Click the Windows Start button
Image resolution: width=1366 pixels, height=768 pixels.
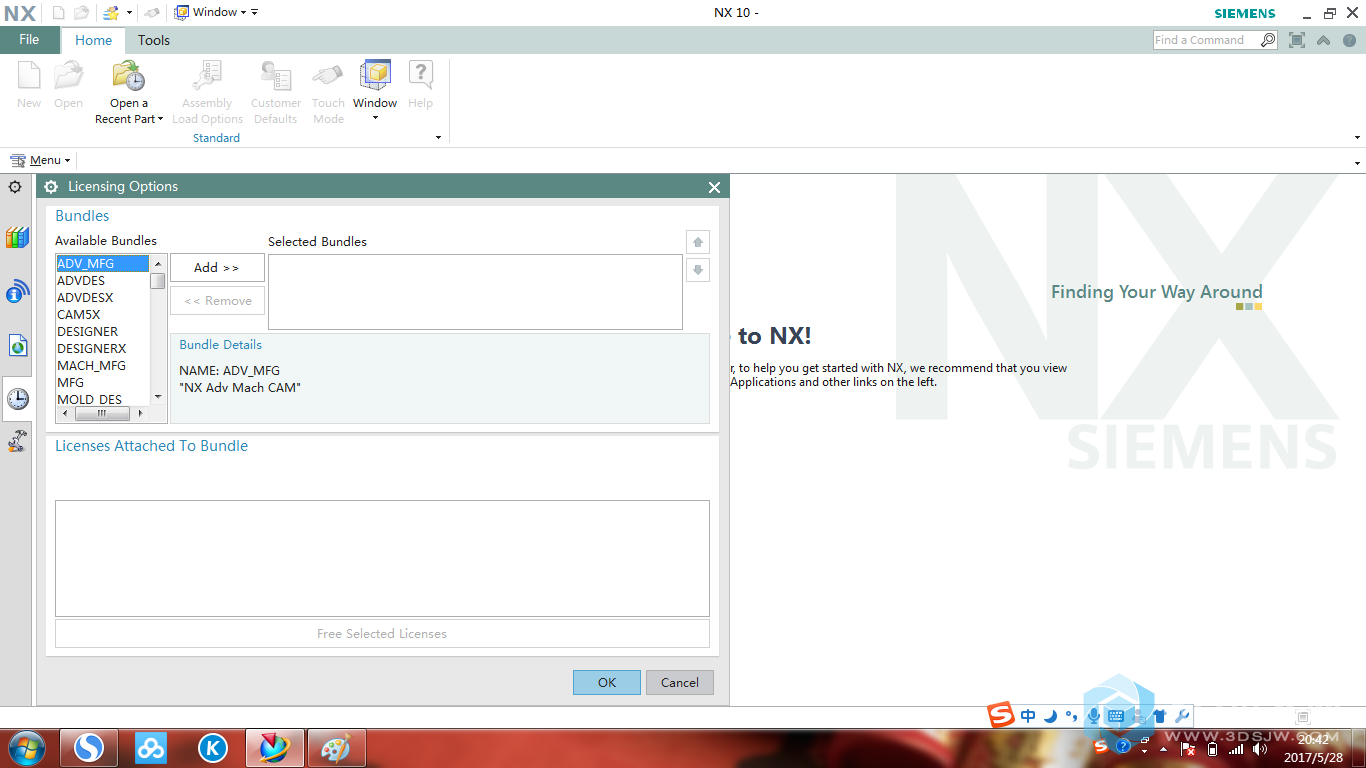click(x=25, y=747)
